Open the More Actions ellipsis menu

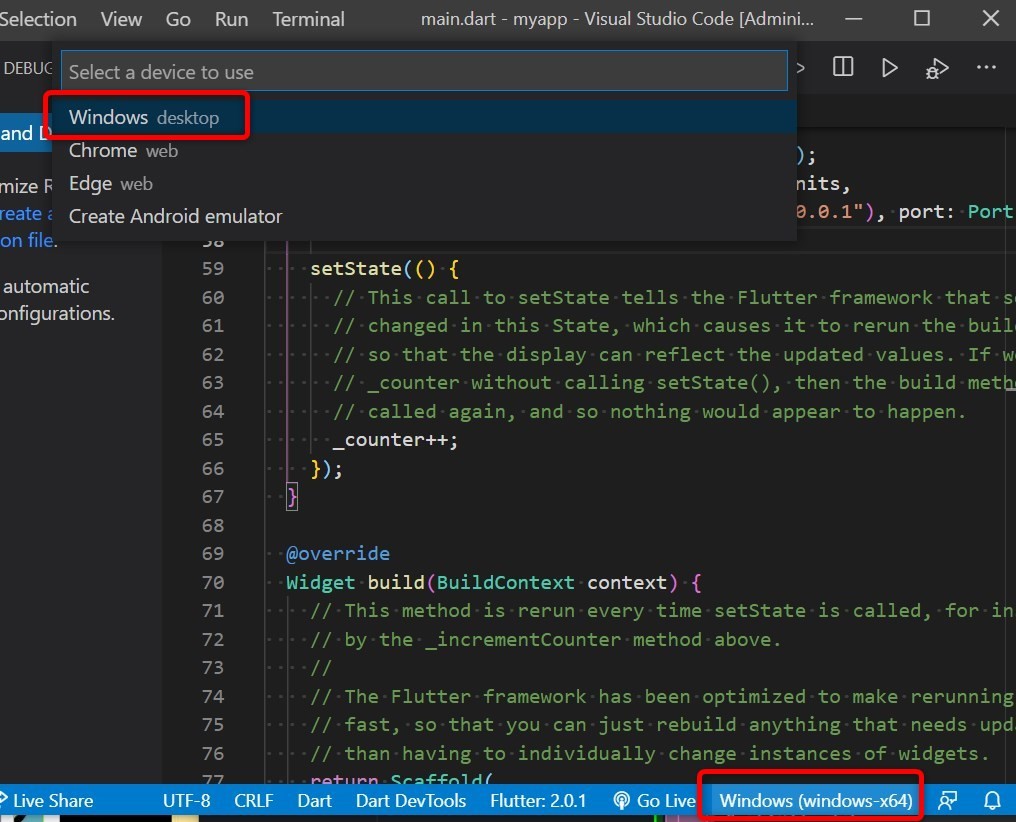point(986,67)
